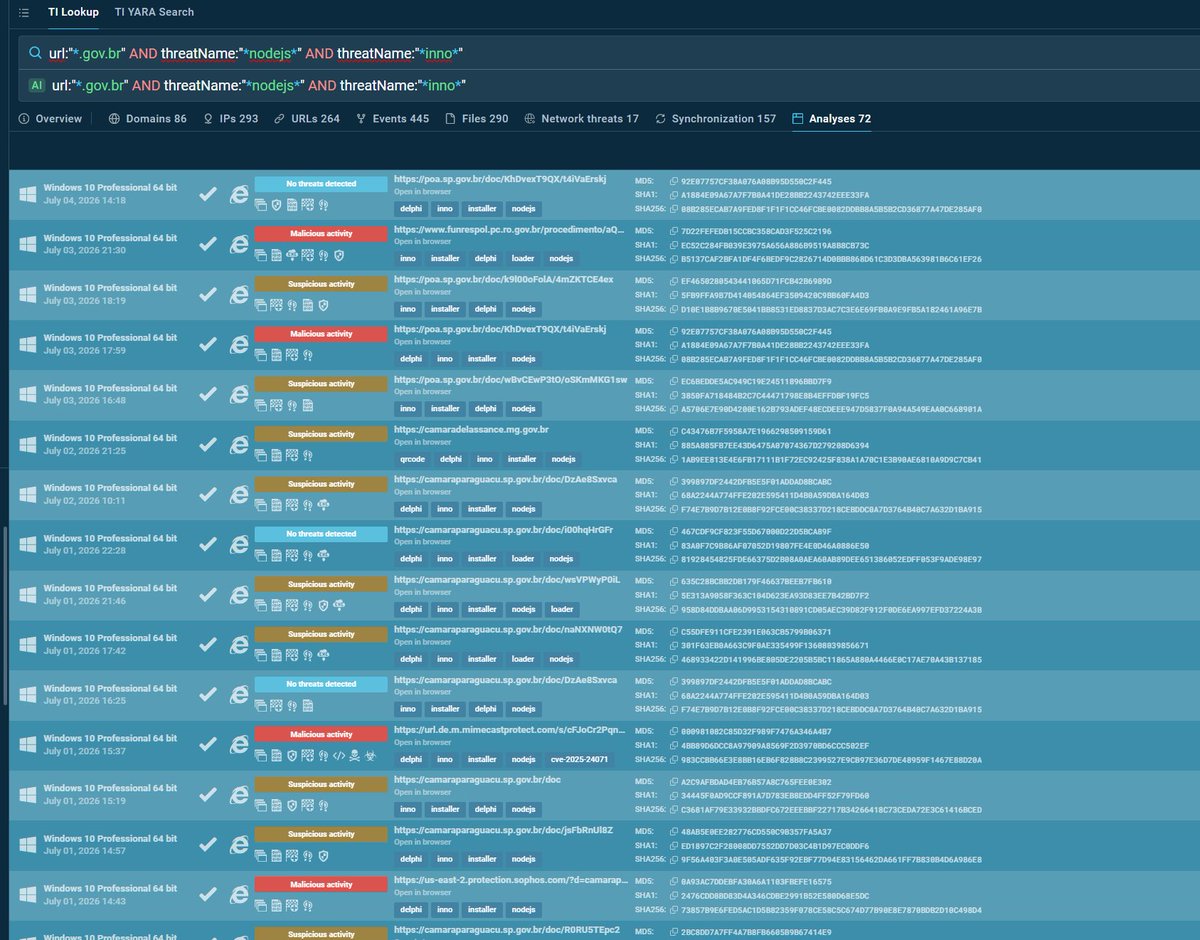Copy MD5 icon in July 01 16:25 row

(x=674, y=682)
